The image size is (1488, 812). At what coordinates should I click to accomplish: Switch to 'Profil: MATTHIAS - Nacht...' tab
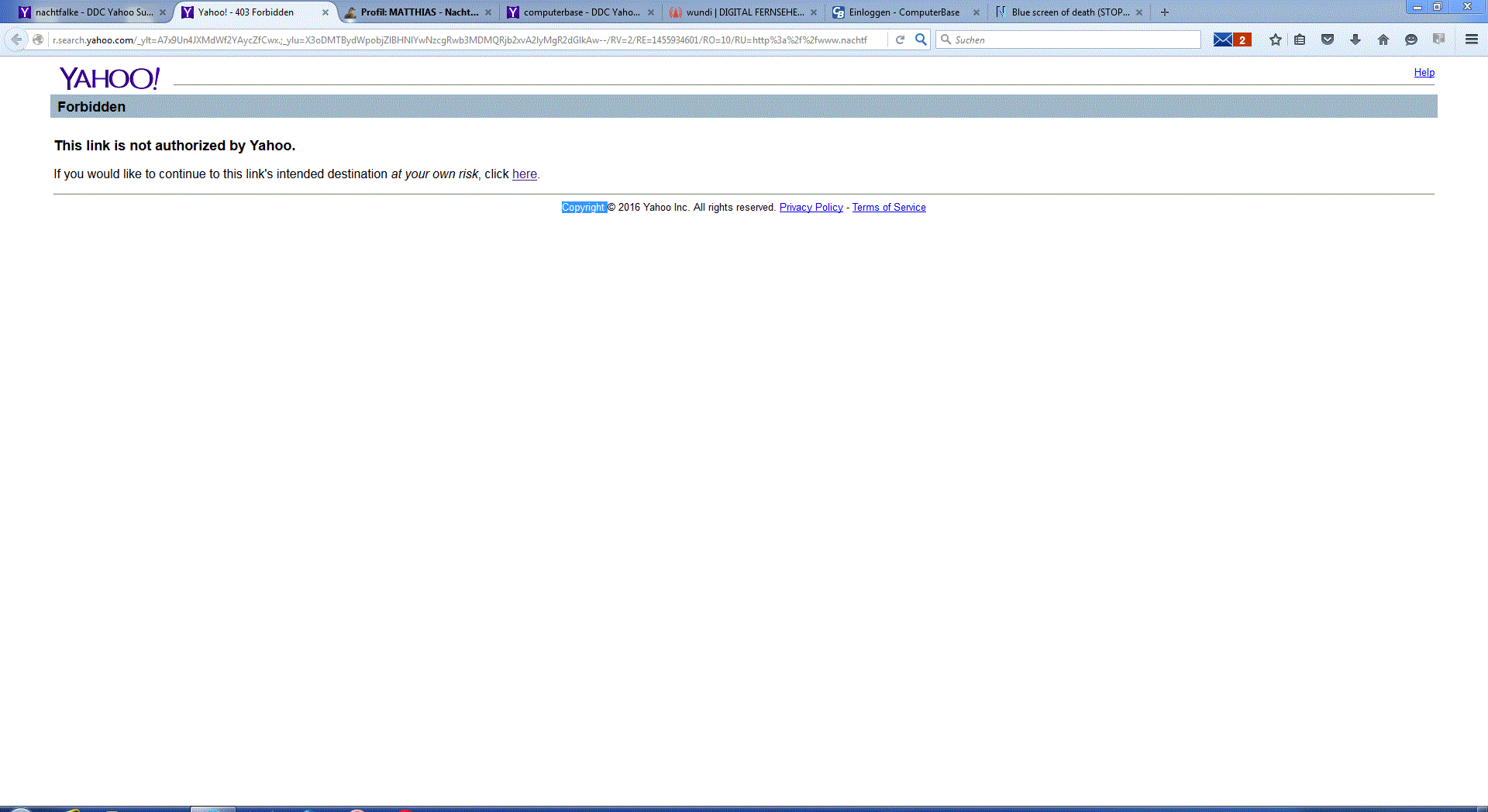tap(419, 12)
